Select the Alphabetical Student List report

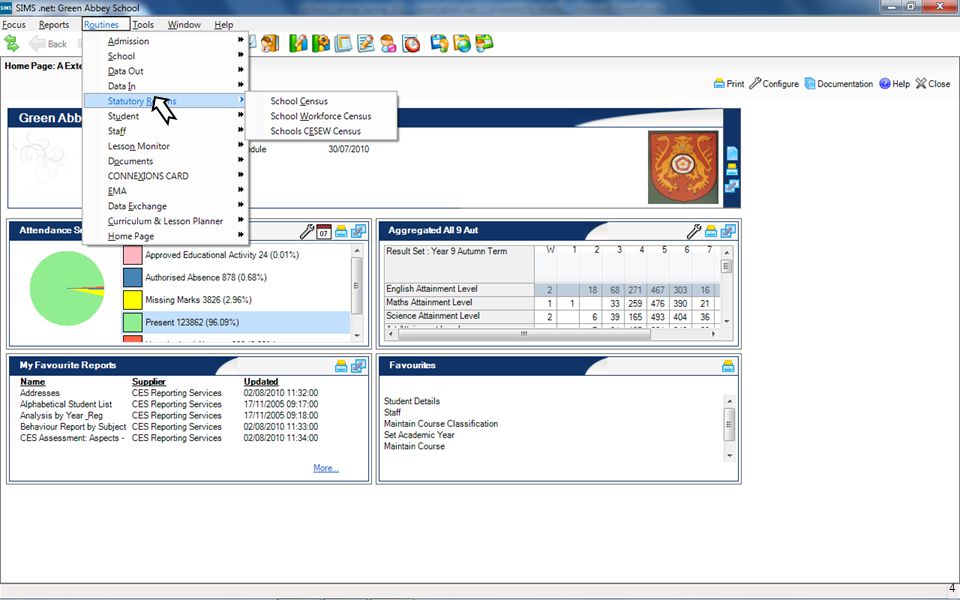point(66,404)
